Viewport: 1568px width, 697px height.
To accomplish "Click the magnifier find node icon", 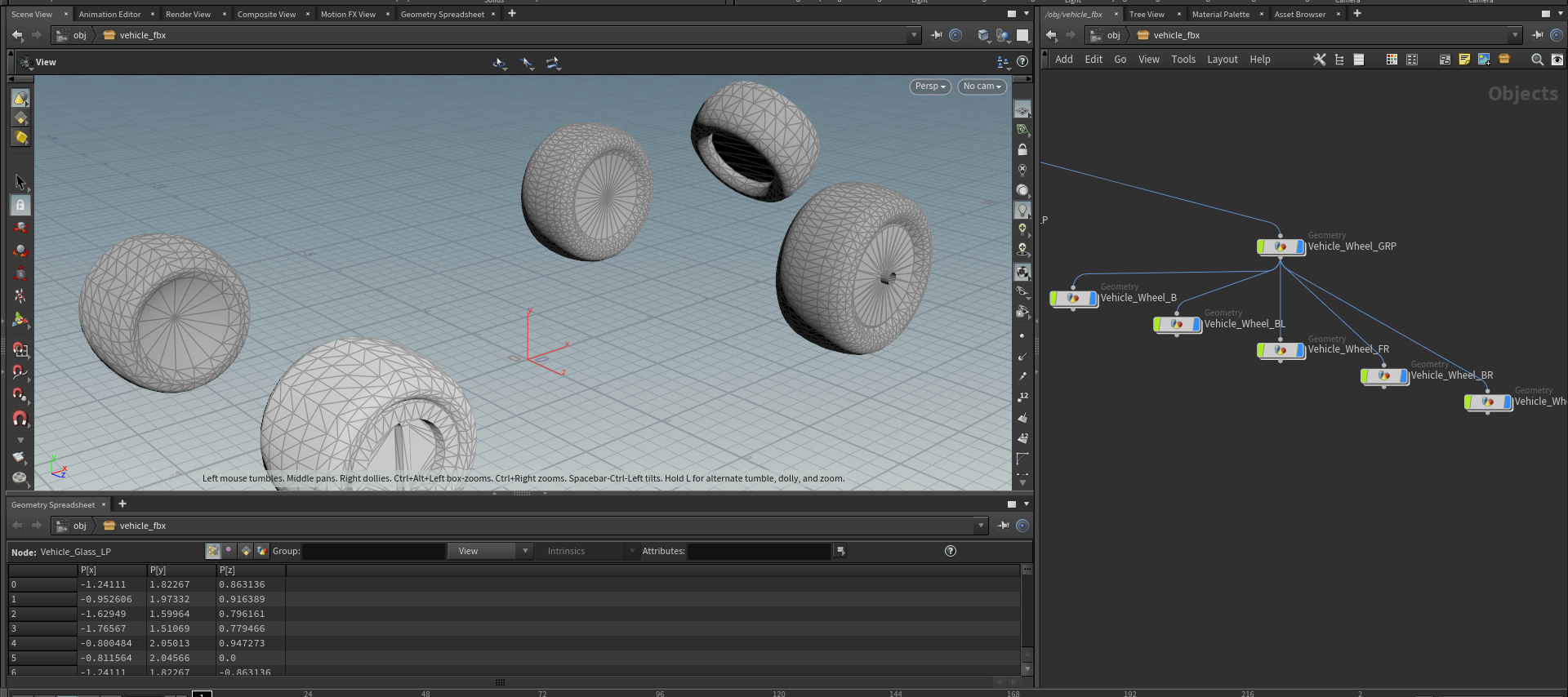I will [x=1537, y=60].
